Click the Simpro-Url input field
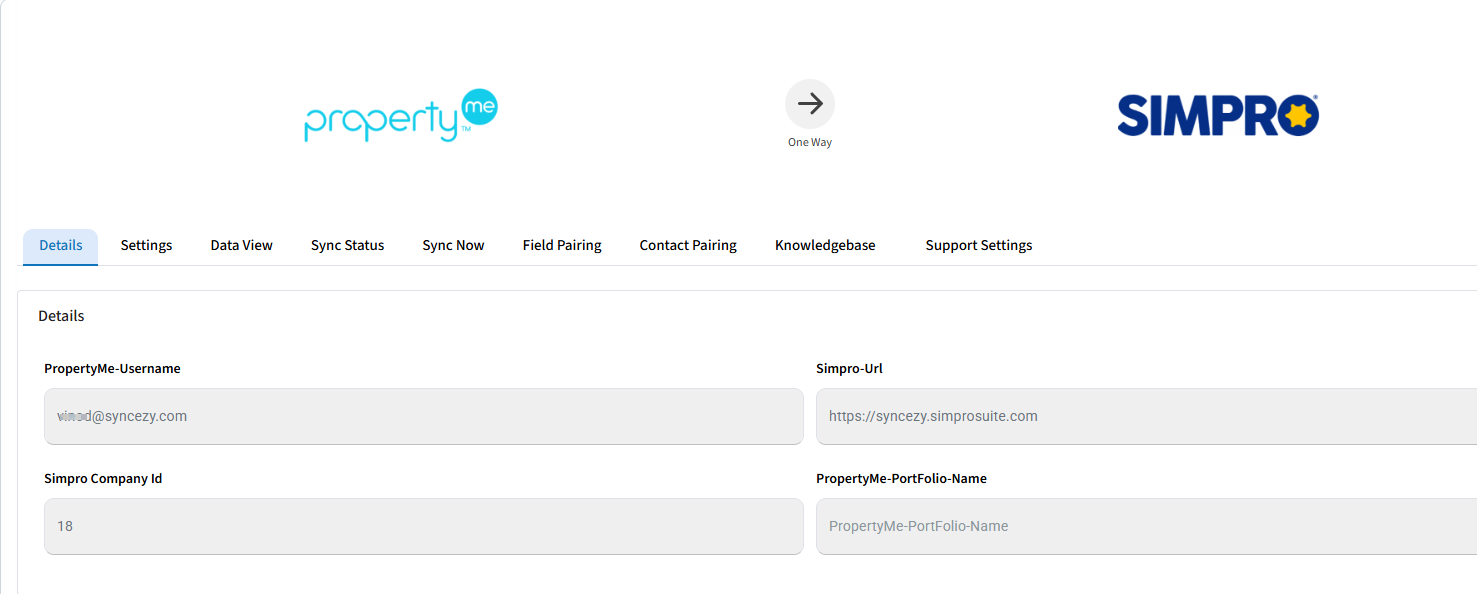The width and height of the screenshot is (1477, 594). click(1145, 416)
